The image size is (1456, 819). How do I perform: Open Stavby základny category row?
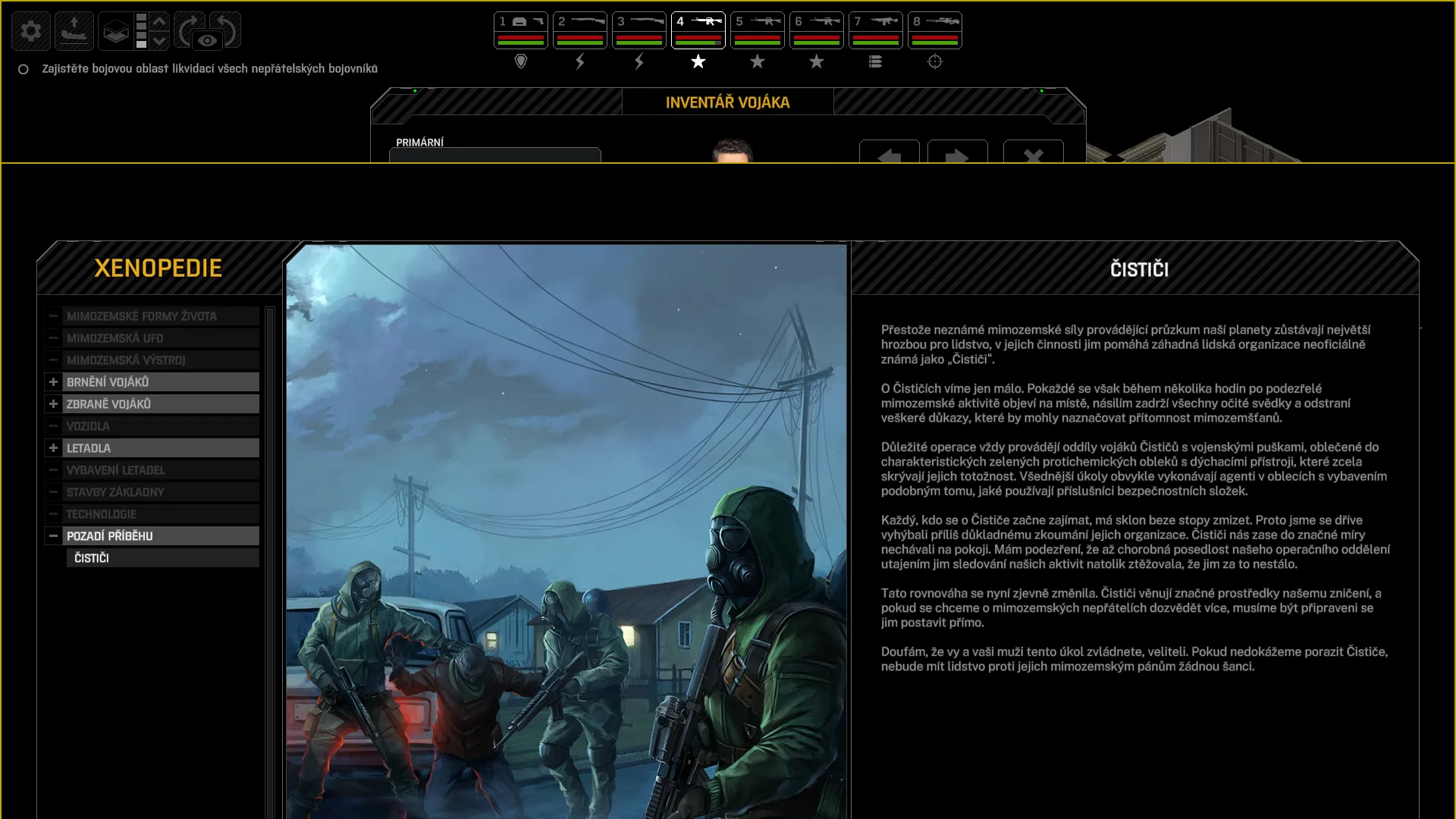pos(152,492)
